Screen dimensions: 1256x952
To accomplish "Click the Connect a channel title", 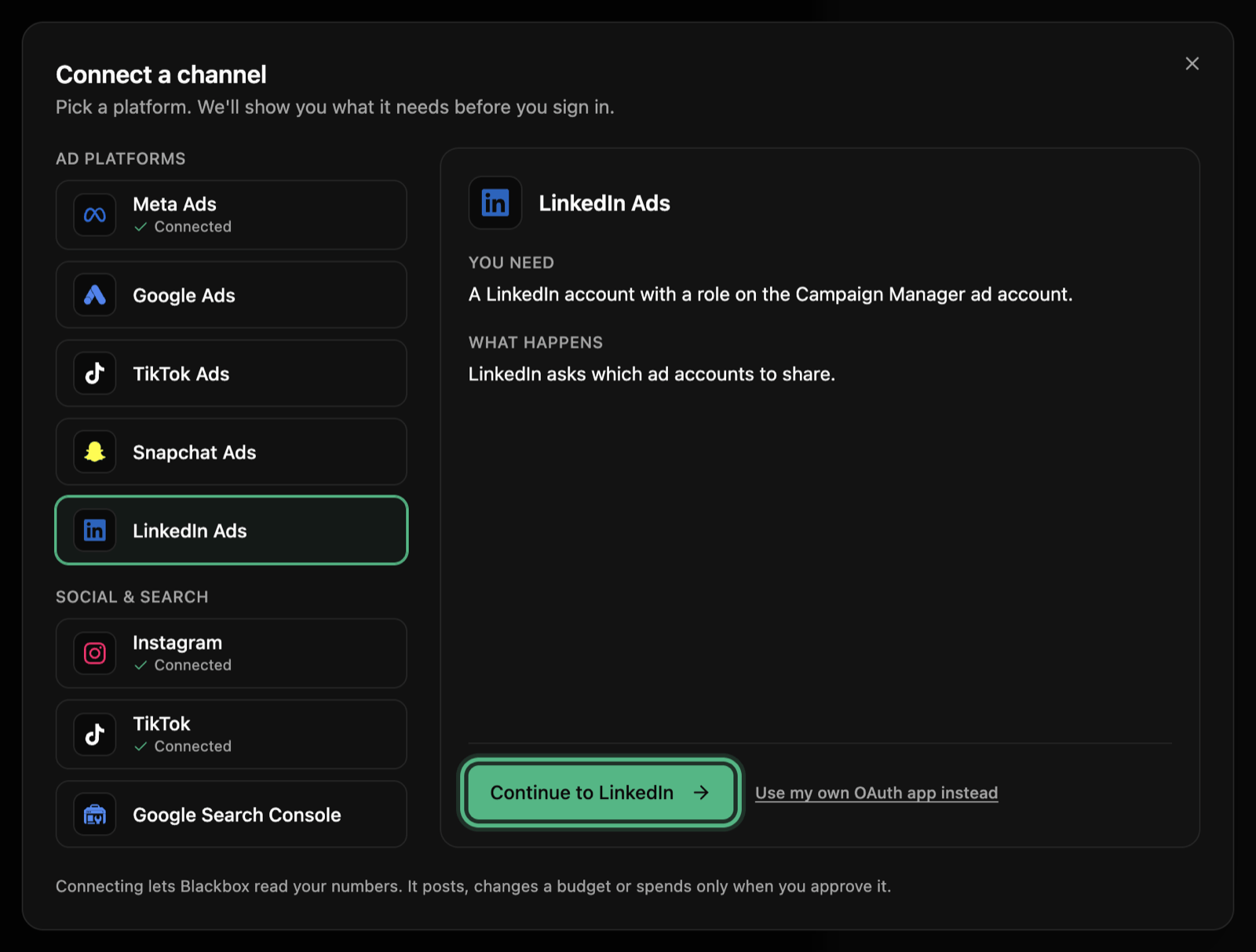I will point(161,75).
